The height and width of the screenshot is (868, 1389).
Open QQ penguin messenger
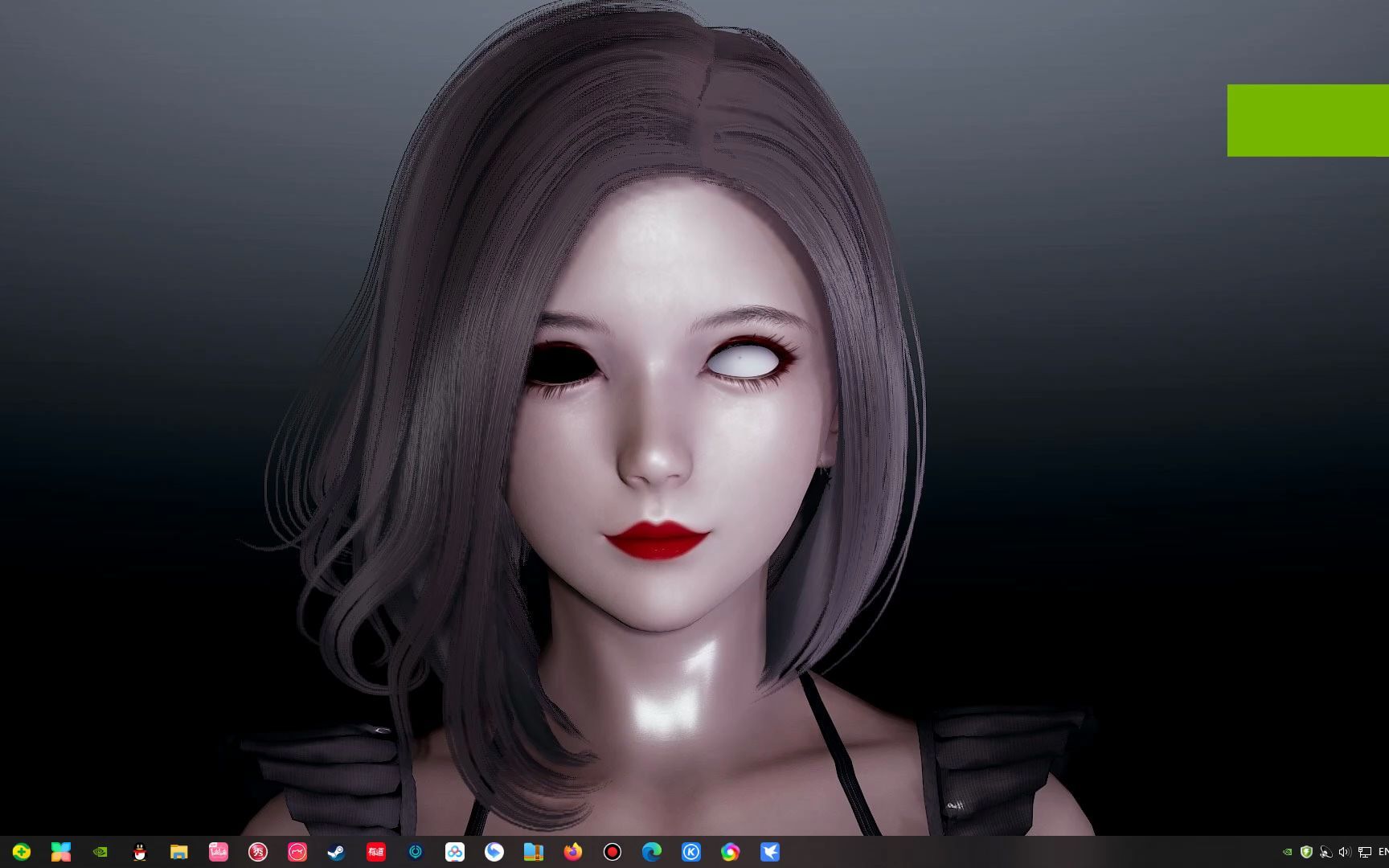click(x=140, y=852)
